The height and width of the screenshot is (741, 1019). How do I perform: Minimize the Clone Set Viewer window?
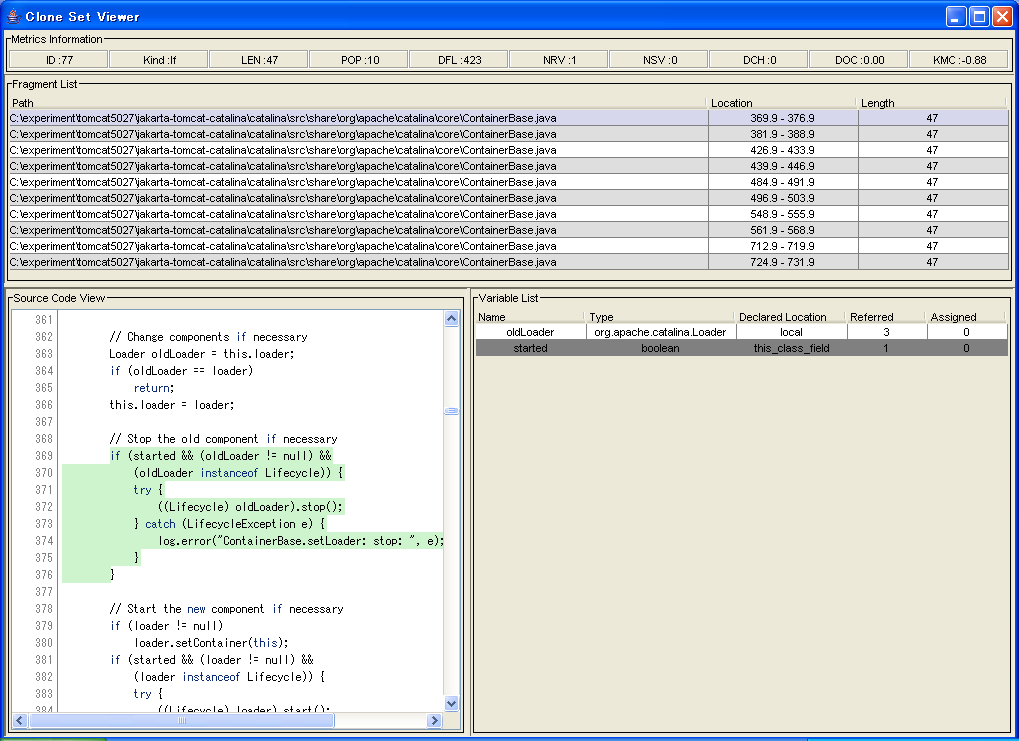(x=957, y=16)
